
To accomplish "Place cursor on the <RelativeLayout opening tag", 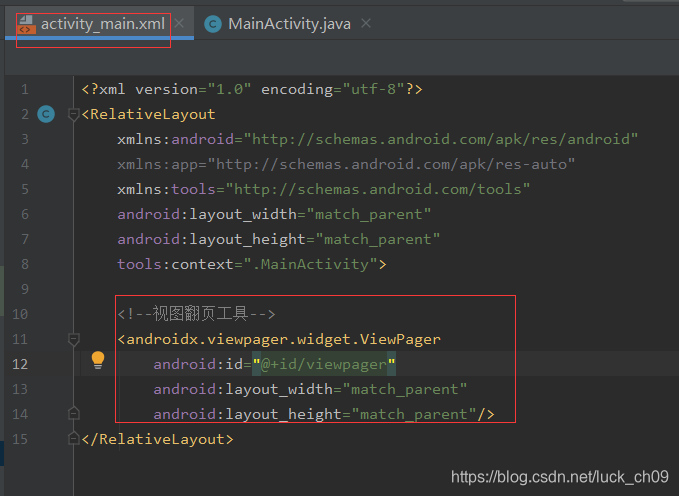I will 148,114.
